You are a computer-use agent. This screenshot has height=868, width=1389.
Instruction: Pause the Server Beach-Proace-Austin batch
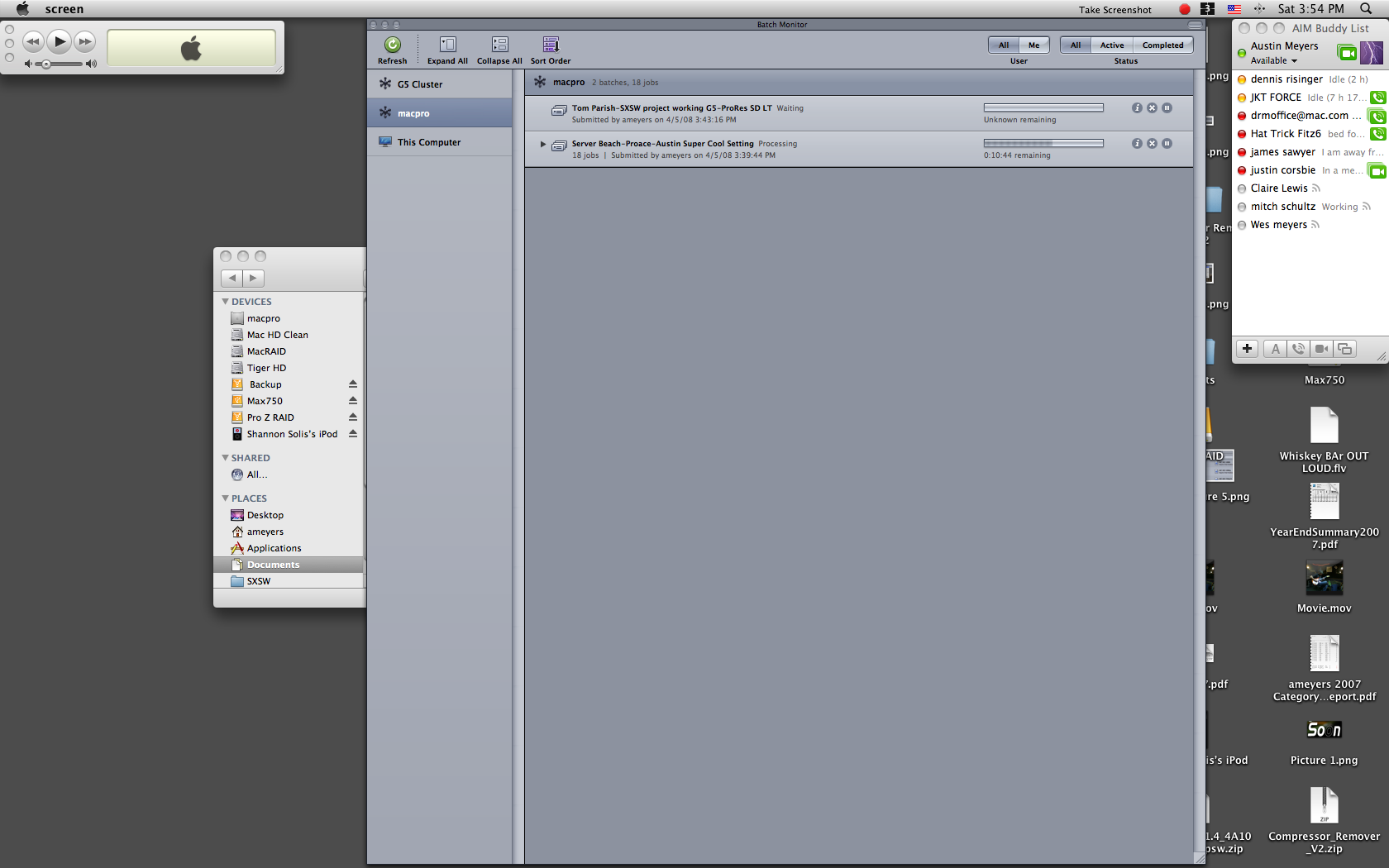[1167, 144]
